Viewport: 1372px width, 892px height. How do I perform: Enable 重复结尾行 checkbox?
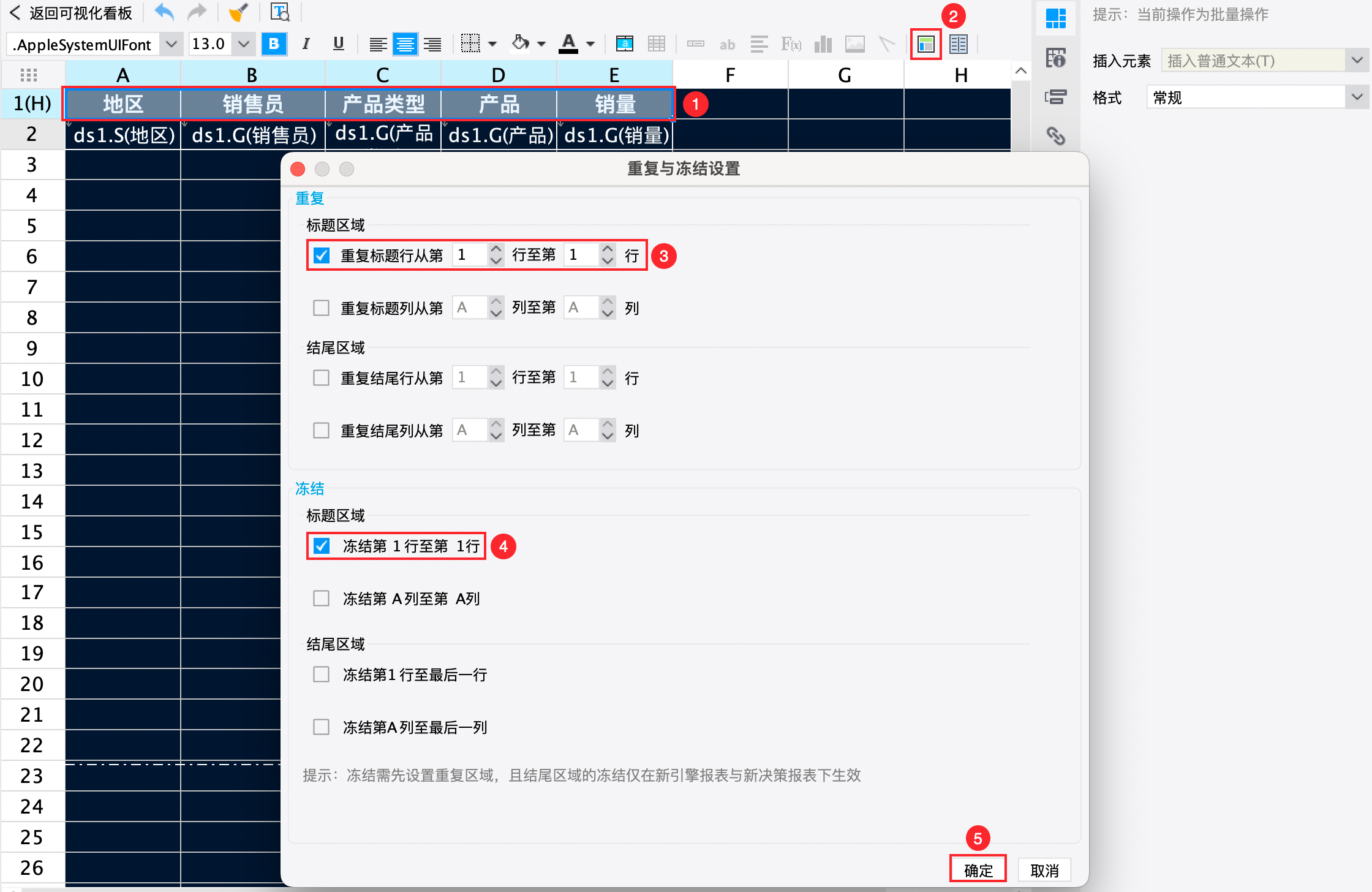tap(321, 377)
